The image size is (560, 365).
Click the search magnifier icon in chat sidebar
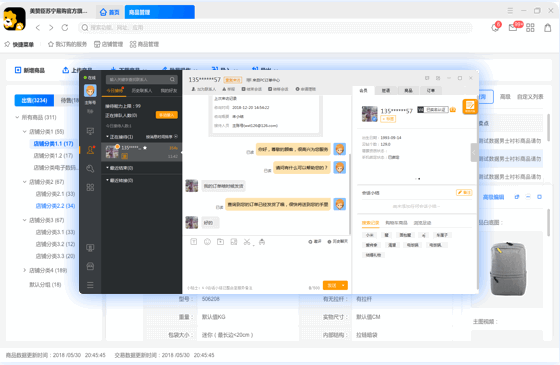pos(90,169)
